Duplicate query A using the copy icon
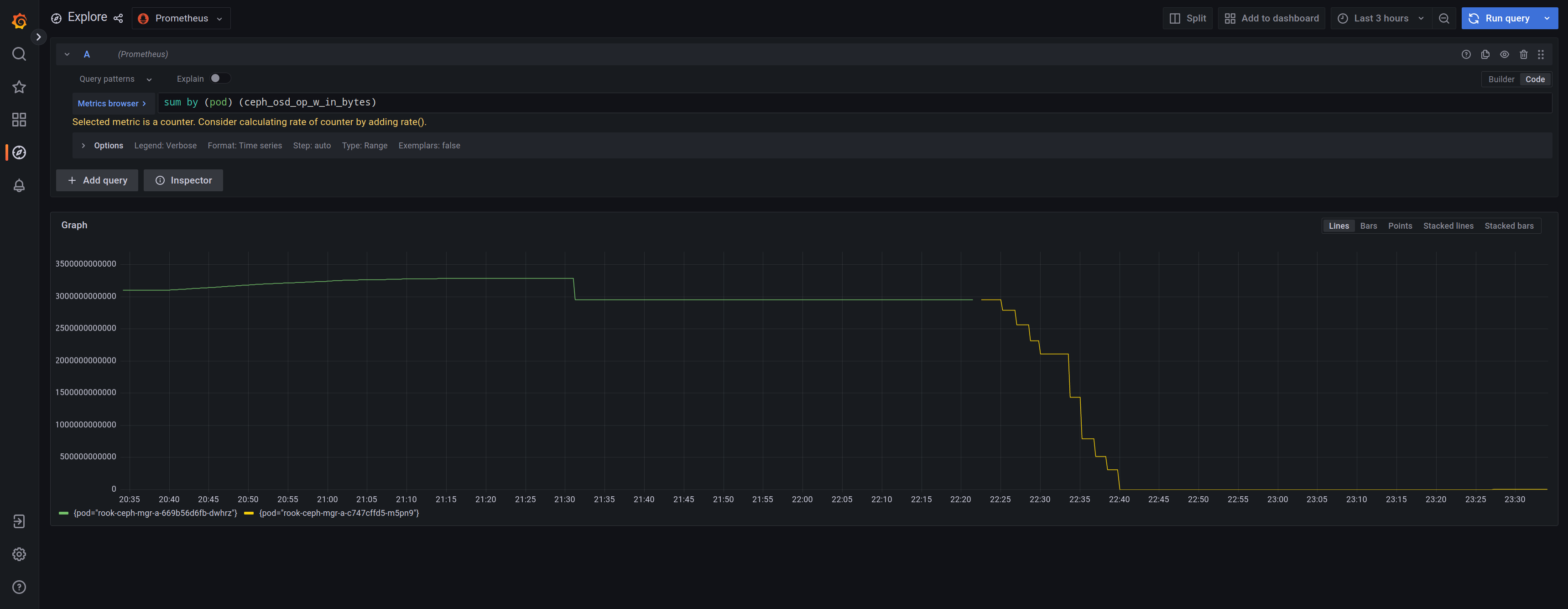Image resolution: width=1568 pixels, height=609 pixels. [x=1485, y=54]
